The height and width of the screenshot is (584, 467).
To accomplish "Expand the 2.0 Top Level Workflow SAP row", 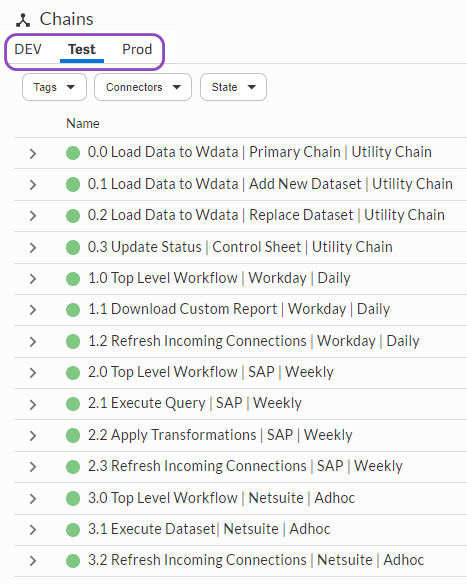I will (33, 373).
